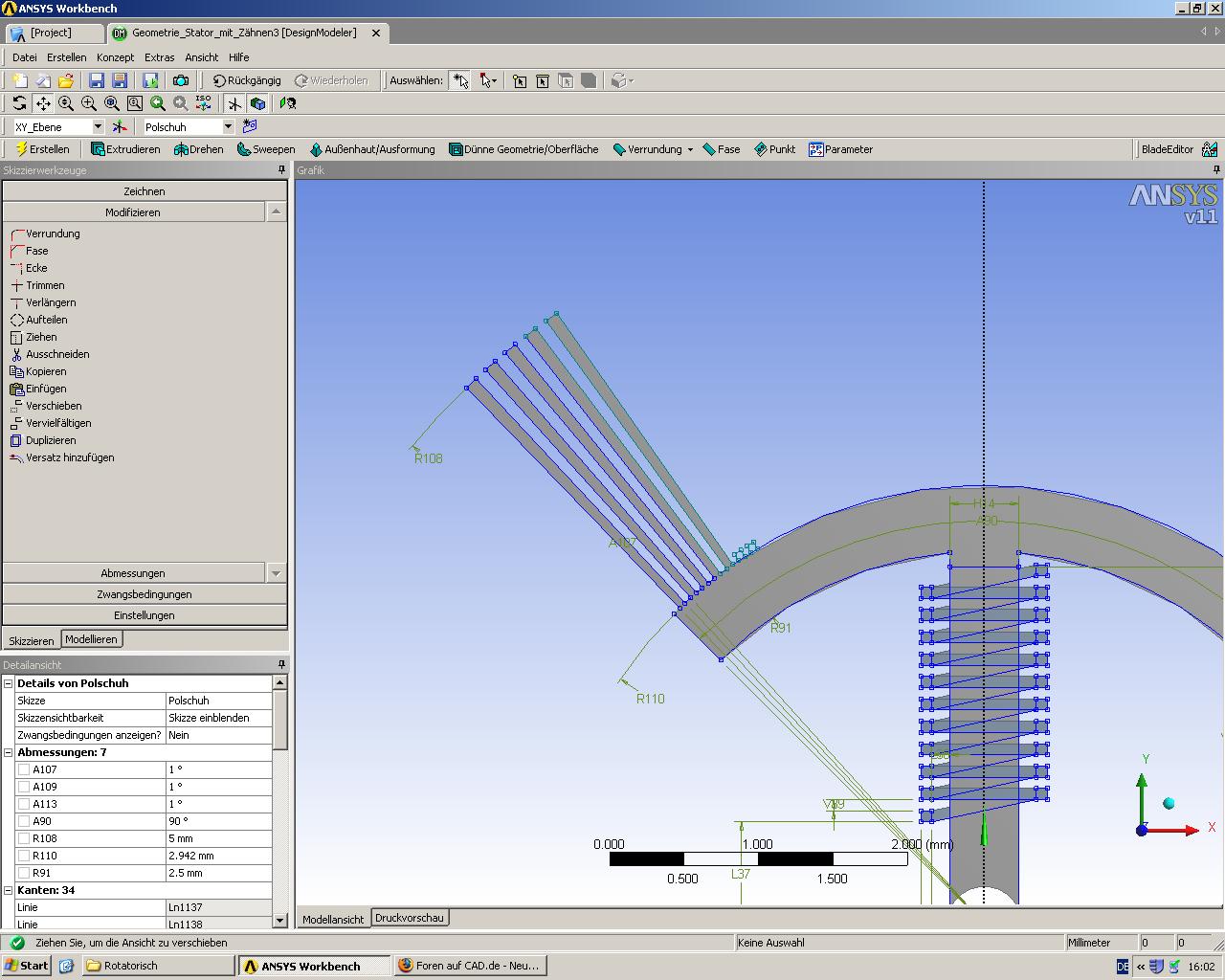
Task: Click the Detailansicht scrollbar down arrow
Action: coord(279,921)
